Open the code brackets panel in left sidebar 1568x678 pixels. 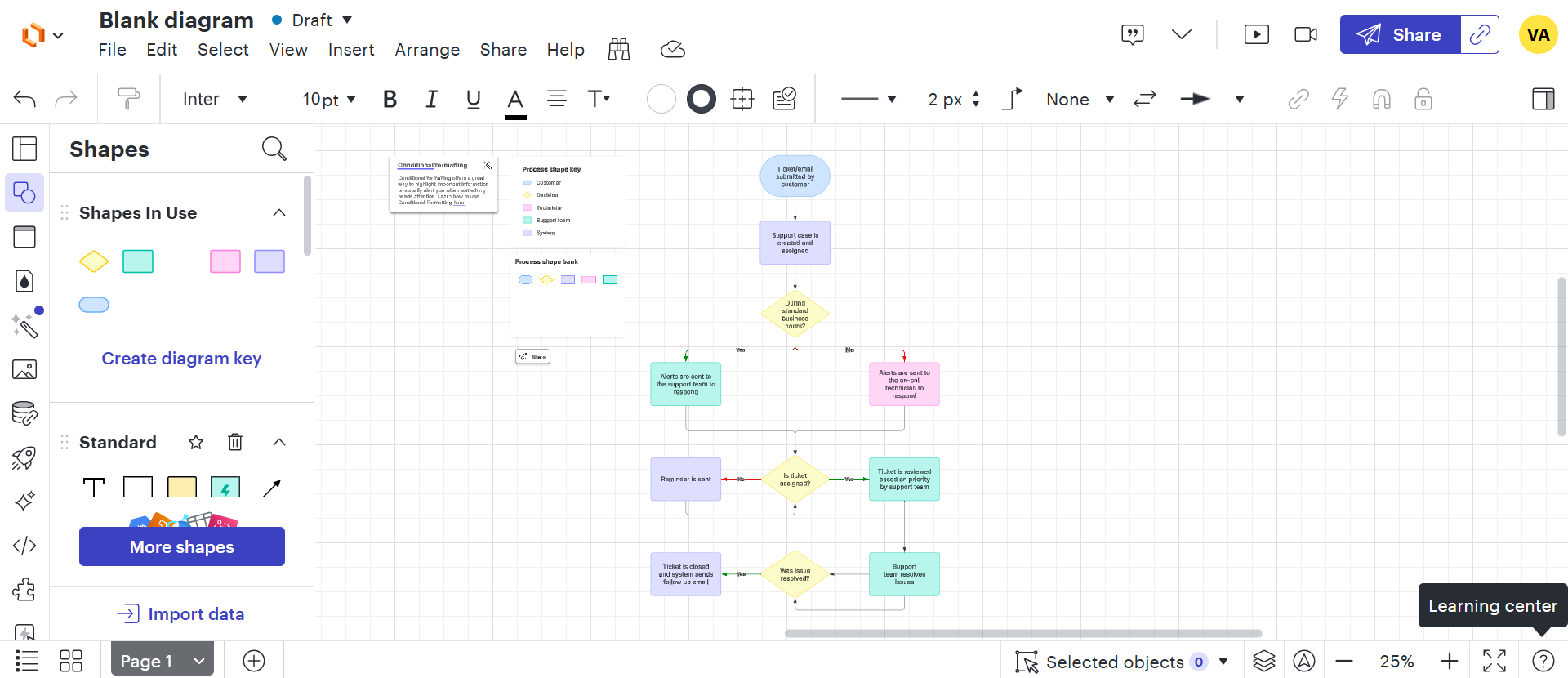click(24, 546)
